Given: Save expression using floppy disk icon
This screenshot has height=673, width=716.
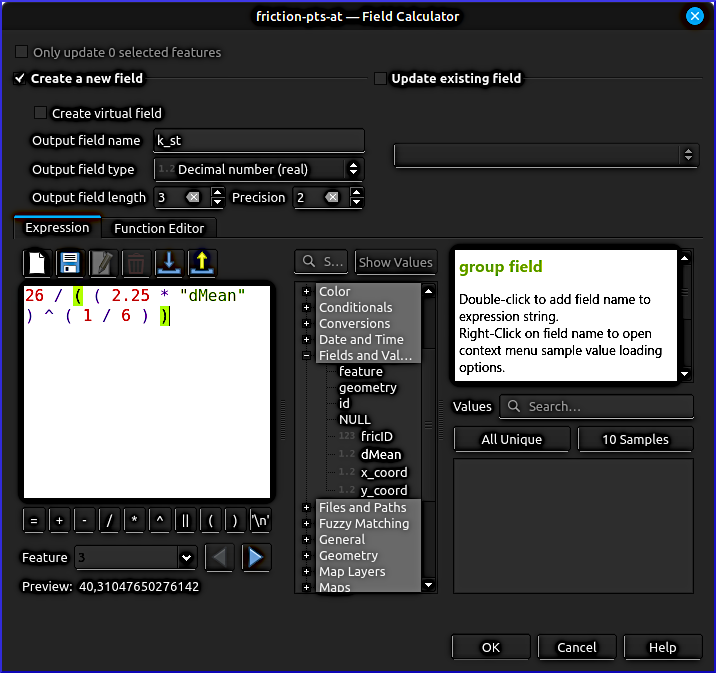Looking at the screenshot, I should (x=70, y=263).
